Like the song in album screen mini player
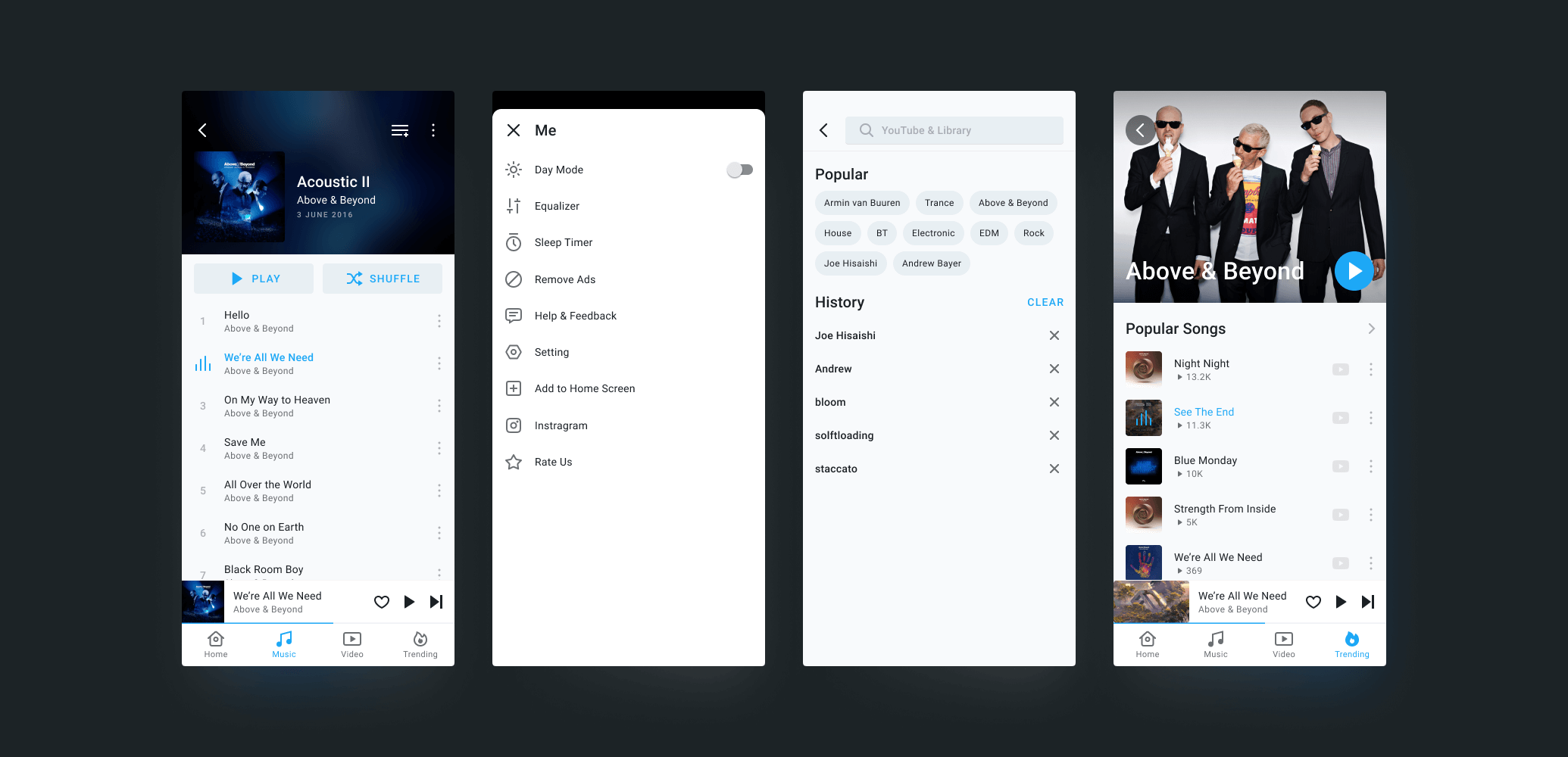The height and width of the screenshot is (757, 1568). tap(382, 602)
